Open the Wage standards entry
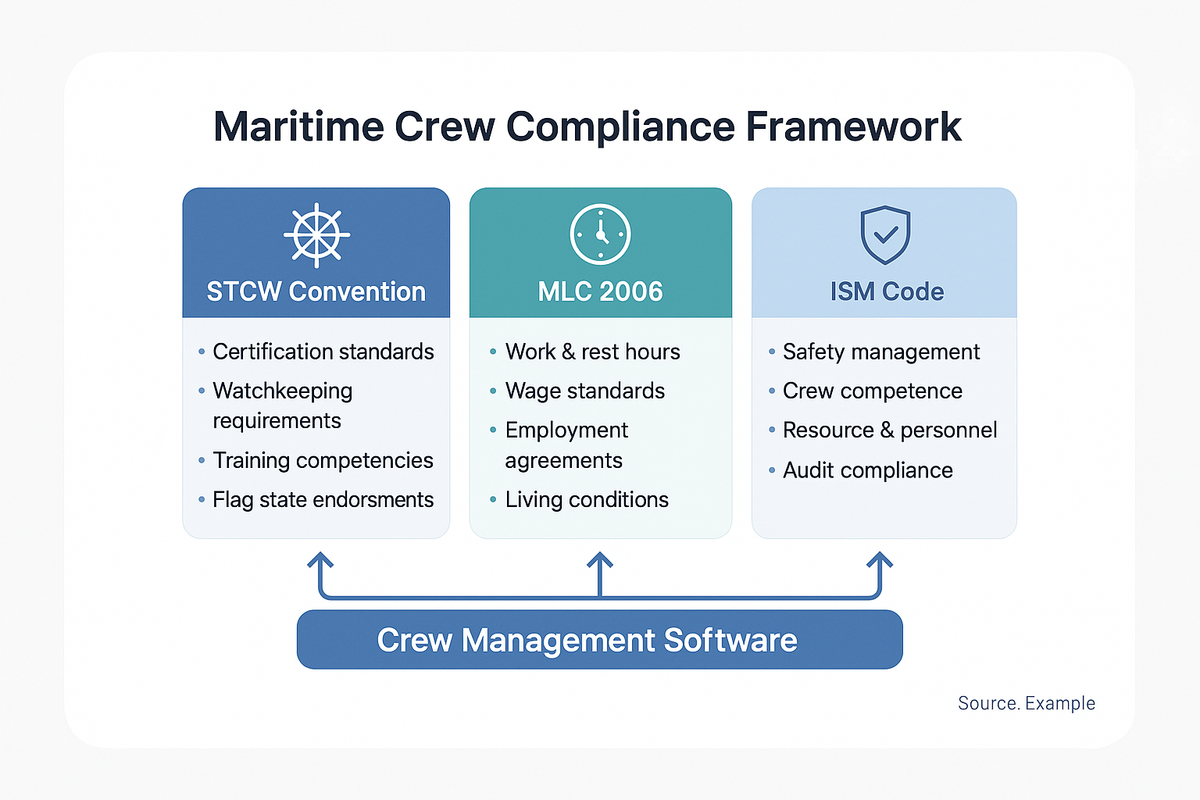 (585, 391)
